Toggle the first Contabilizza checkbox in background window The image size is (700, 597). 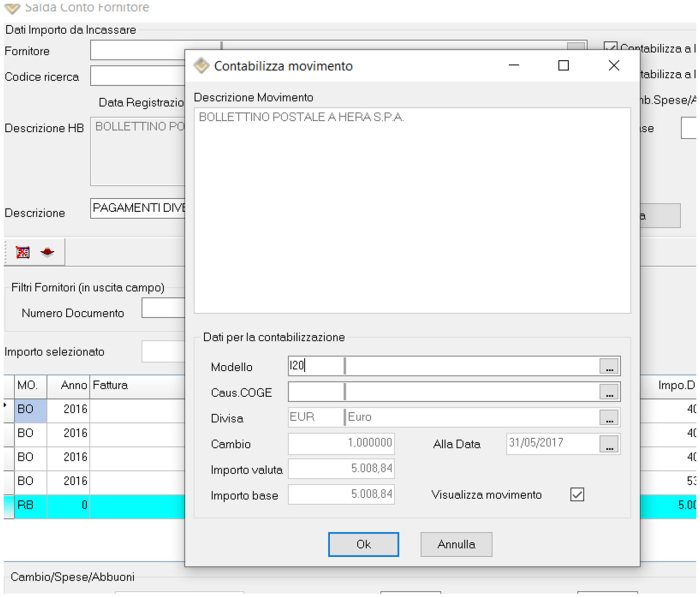click(610, 47)
